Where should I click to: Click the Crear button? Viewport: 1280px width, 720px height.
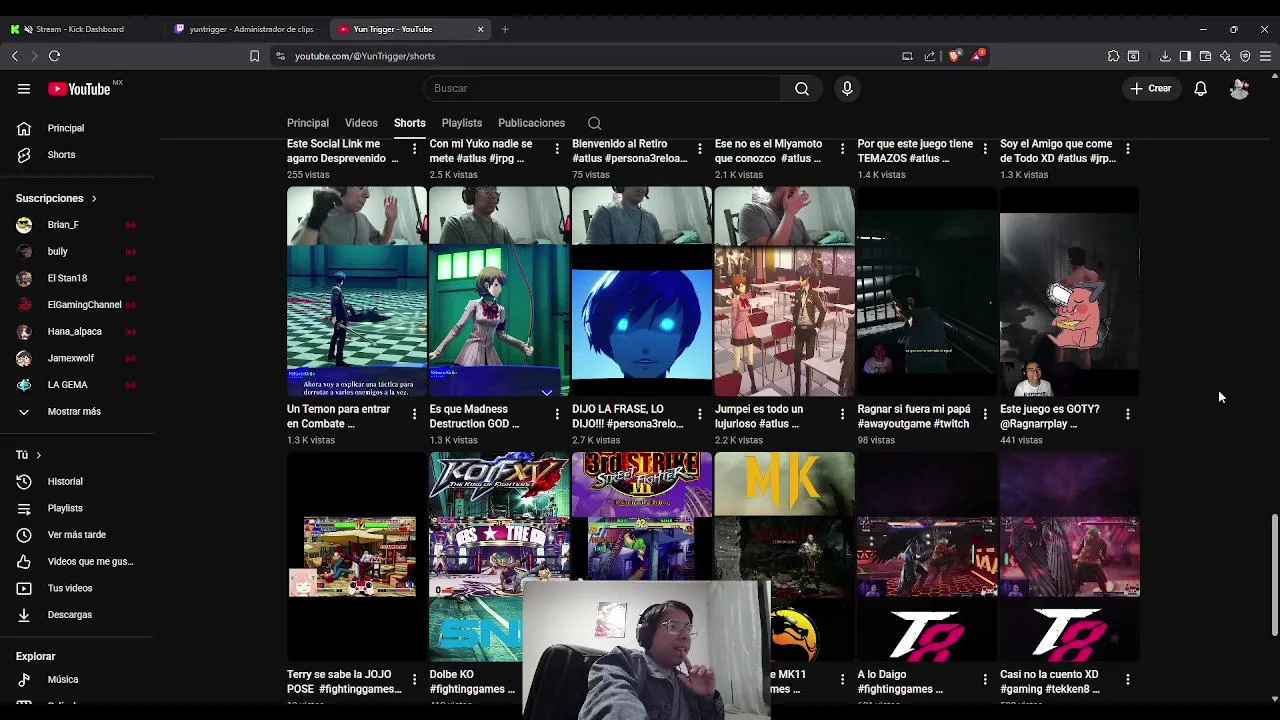1151,89
